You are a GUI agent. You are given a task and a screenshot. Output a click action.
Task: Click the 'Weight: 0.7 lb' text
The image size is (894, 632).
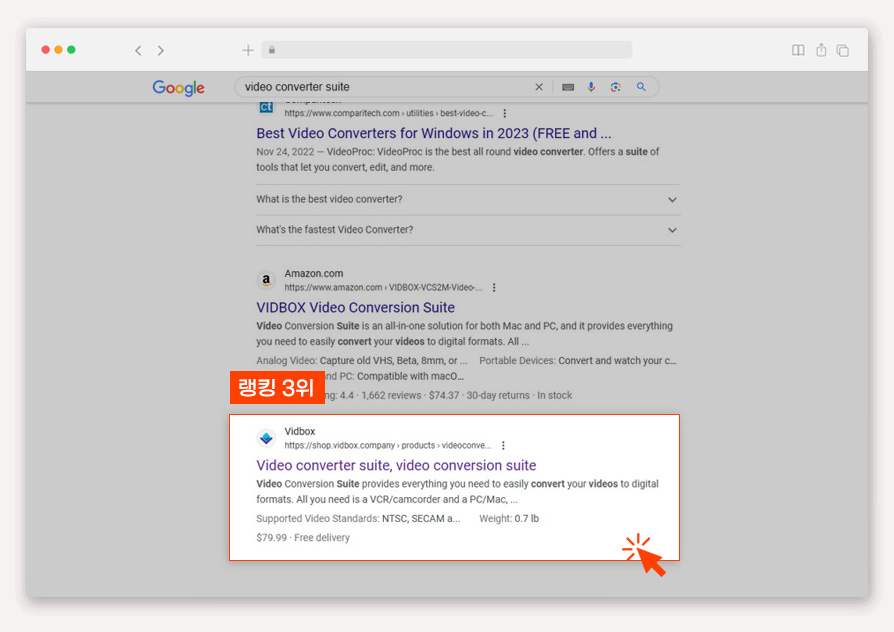click(x=509, y=518)
